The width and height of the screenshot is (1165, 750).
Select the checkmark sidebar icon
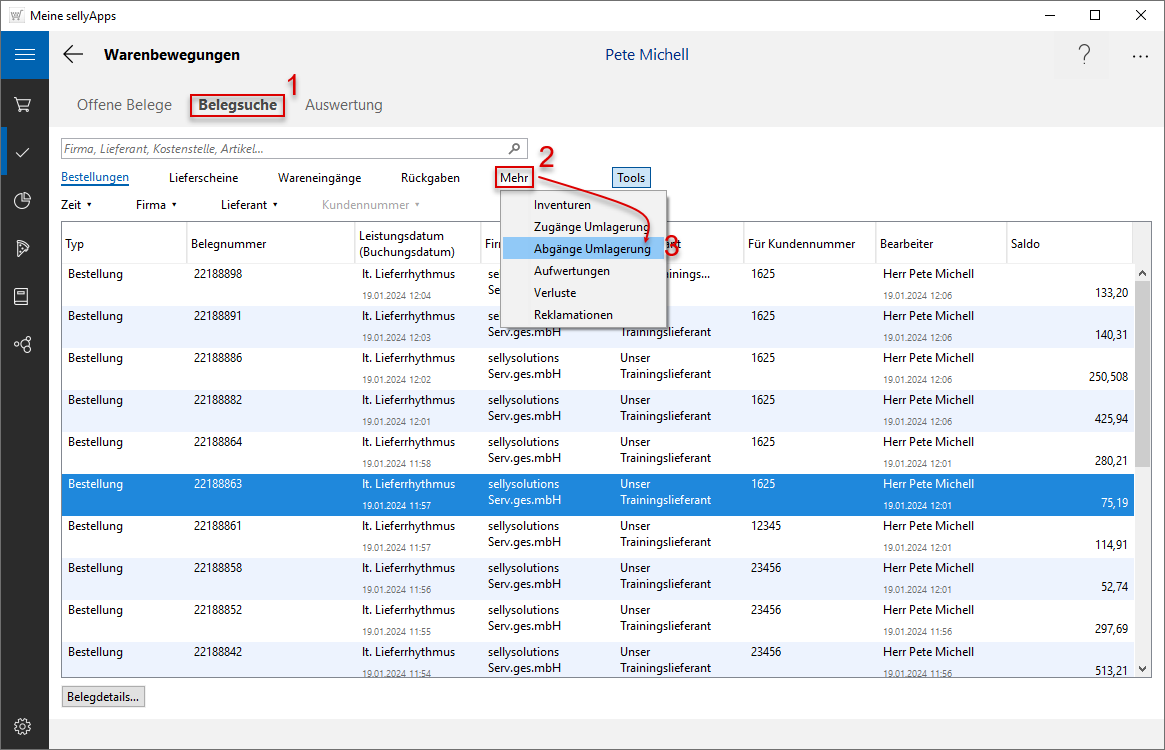[x=23, y=152]
